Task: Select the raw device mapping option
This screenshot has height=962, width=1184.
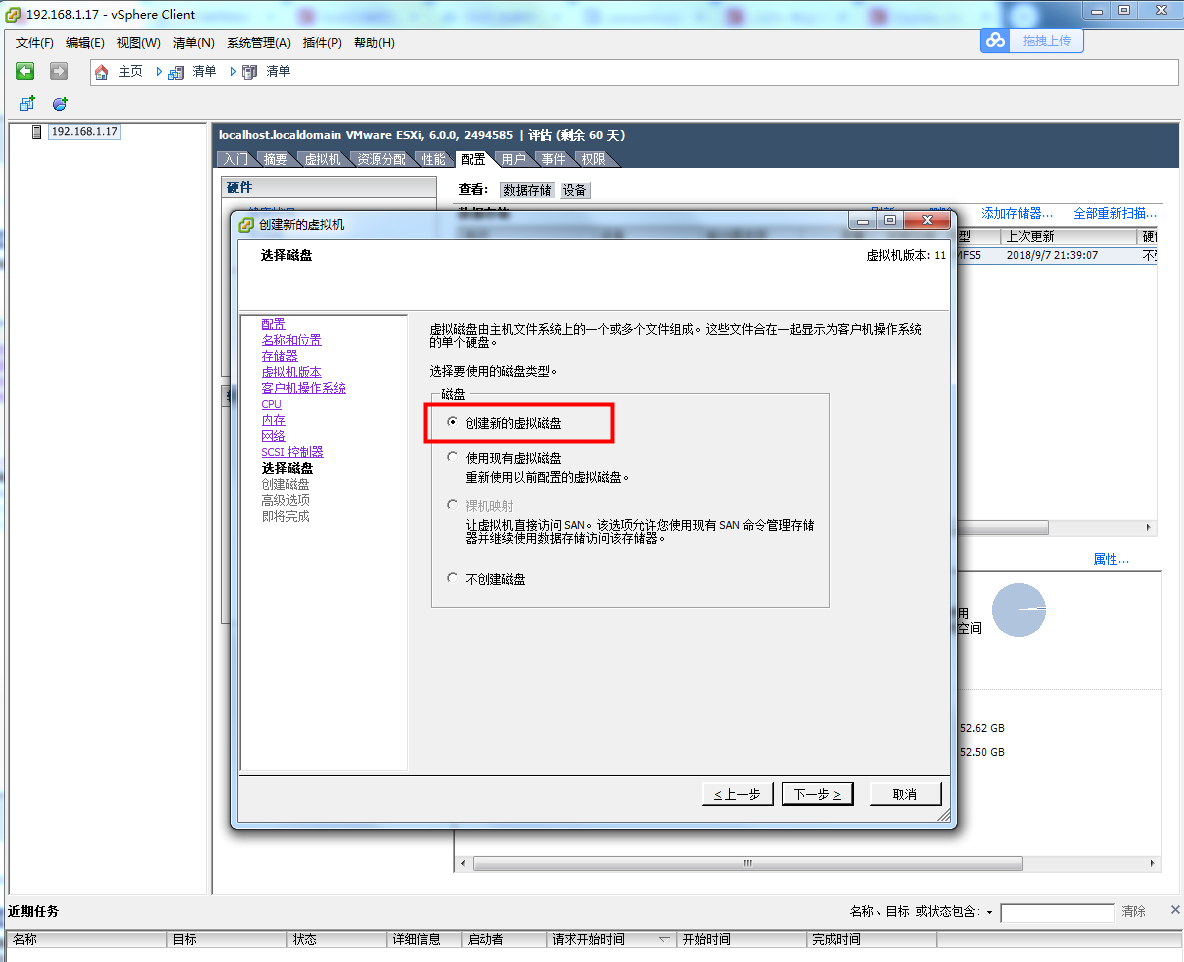Action: 452,504
